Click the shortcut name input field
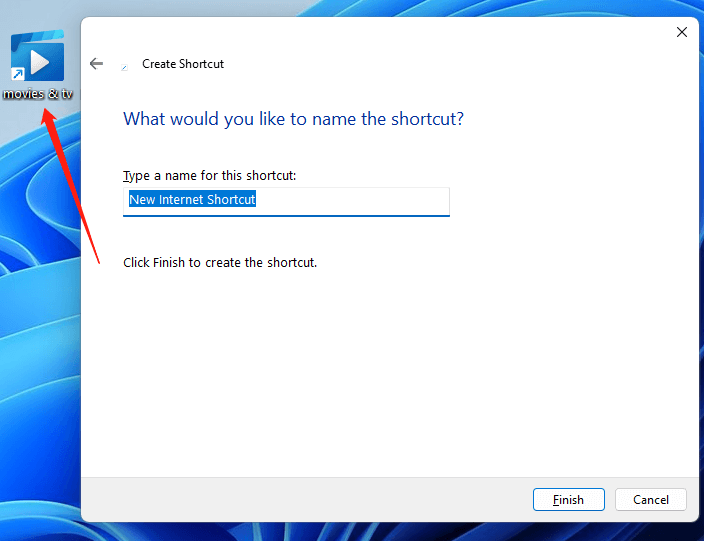The height and width of the screenshot is (541, 704). 286,202
